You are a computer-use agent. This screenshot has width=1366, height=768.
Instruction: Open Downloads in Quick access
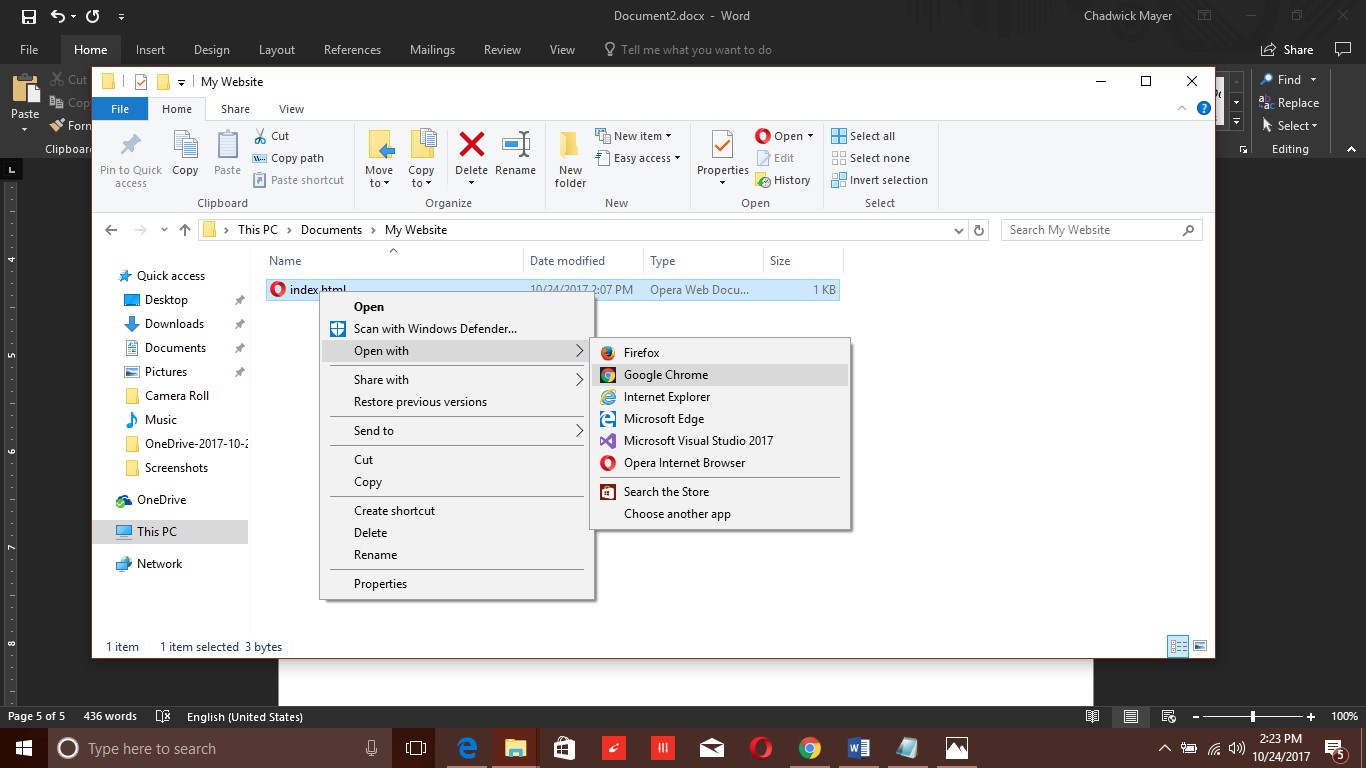click(174, 324)
